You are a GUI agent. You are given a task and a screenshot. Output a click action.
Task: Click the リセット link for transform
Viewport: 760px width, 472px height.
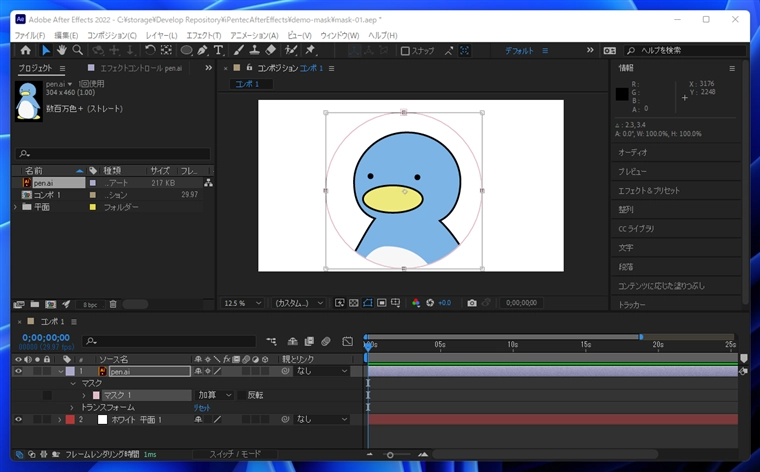[202, 407]
